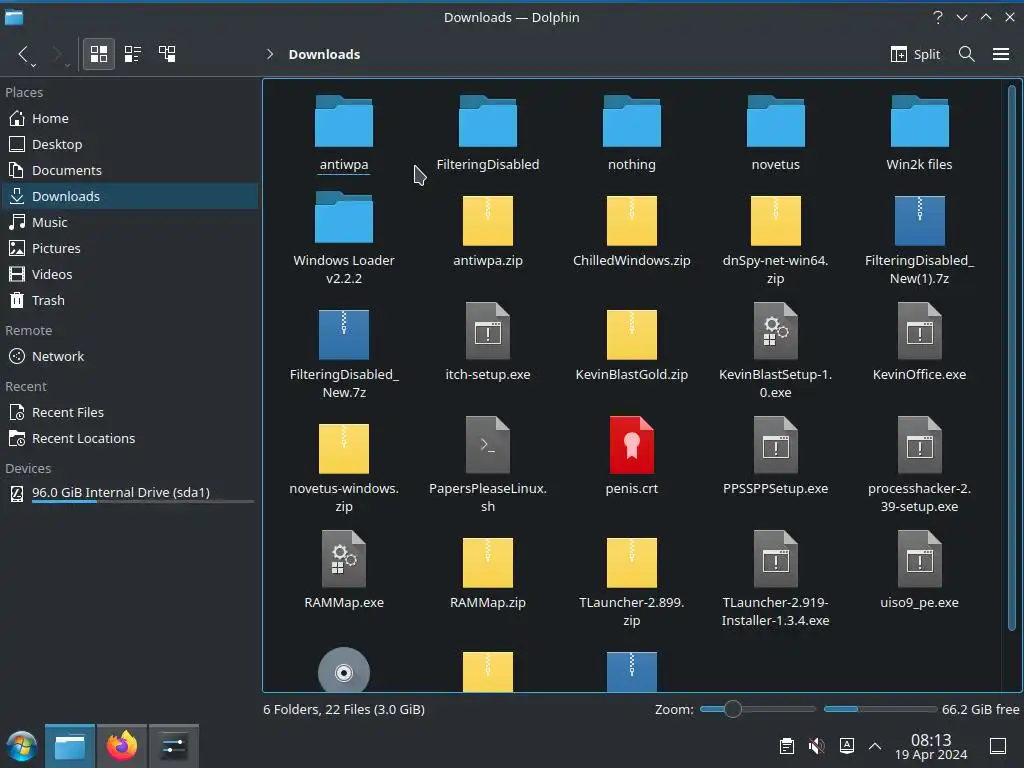The width and height of the screenshot is (1024, 768).
Task: Select the Win2k files folder
Action: [920, 134]
